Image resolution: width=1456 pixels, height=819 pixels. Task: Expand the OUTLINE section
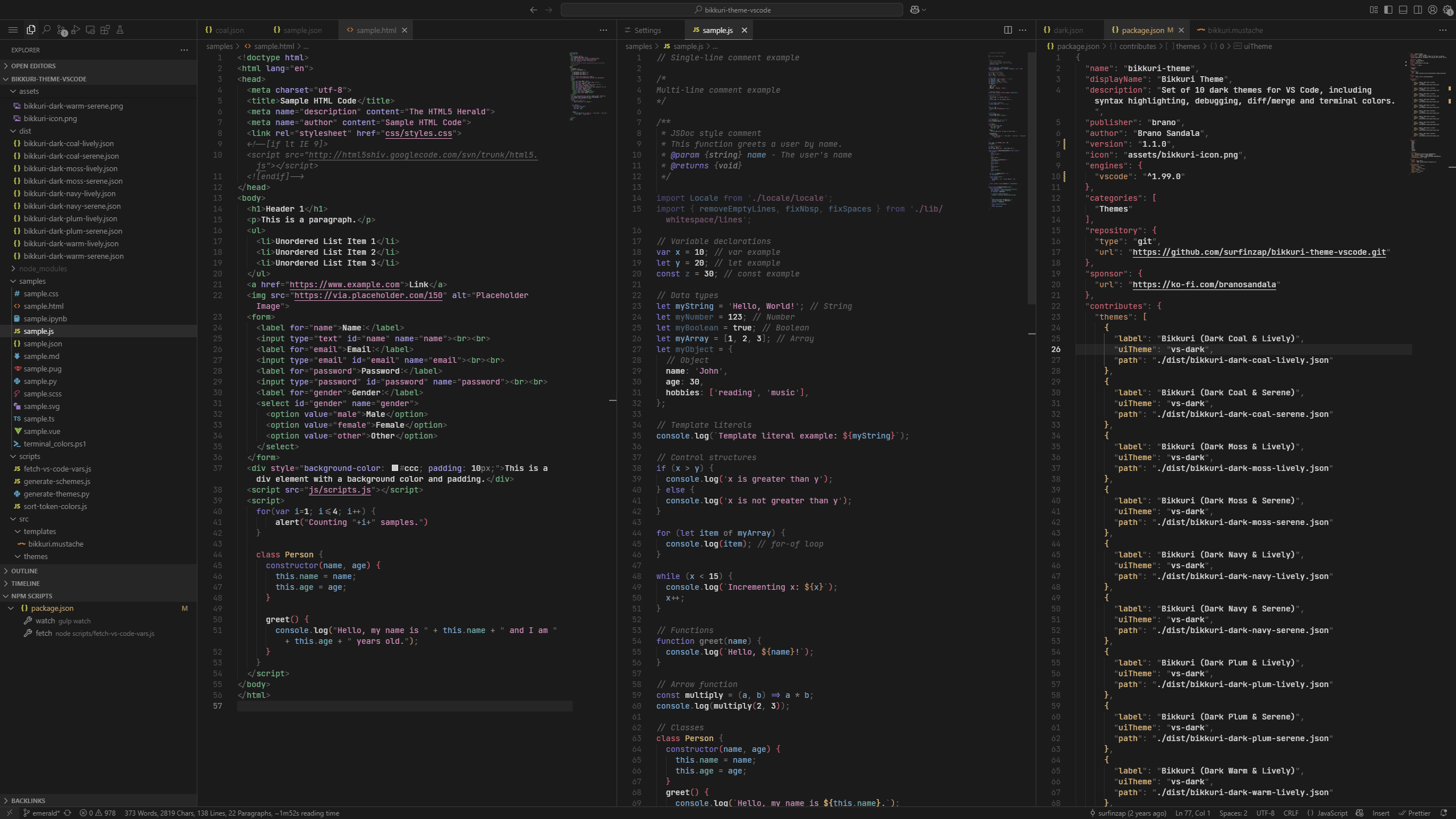pos(24,570)
